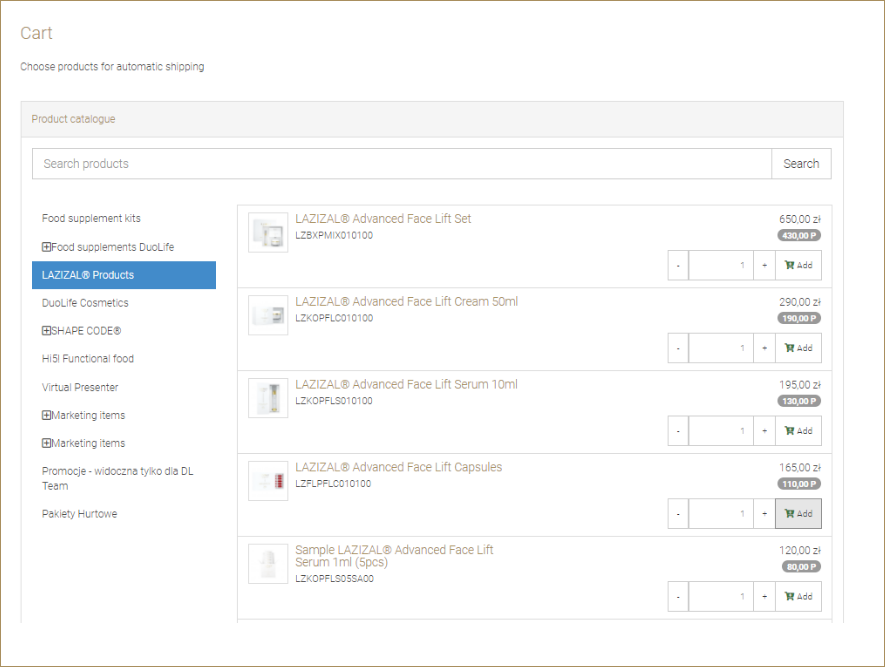Screen dimensions: 885x667
Task: Increase quantity for Advanced Face Lift Set
Action: [x=765, y=265]
